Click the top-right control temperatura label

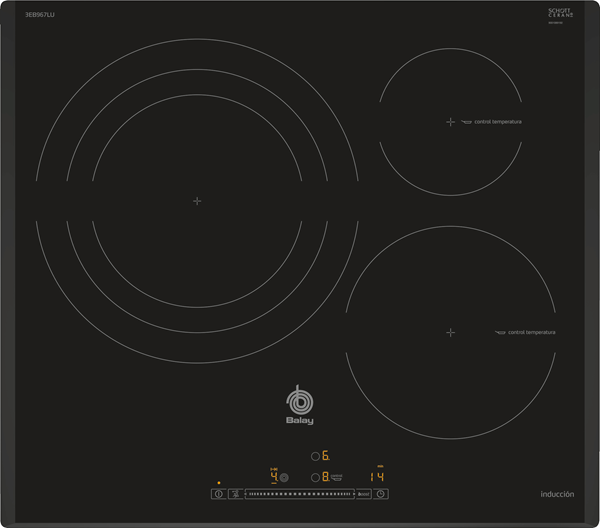pyautogui.click(x=498, y=122)
